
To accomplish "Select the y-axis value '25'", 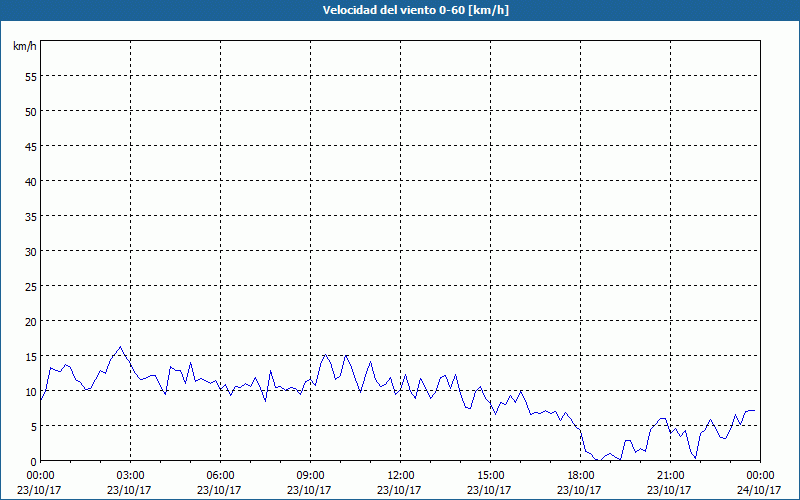I will [x=31, y=286].
